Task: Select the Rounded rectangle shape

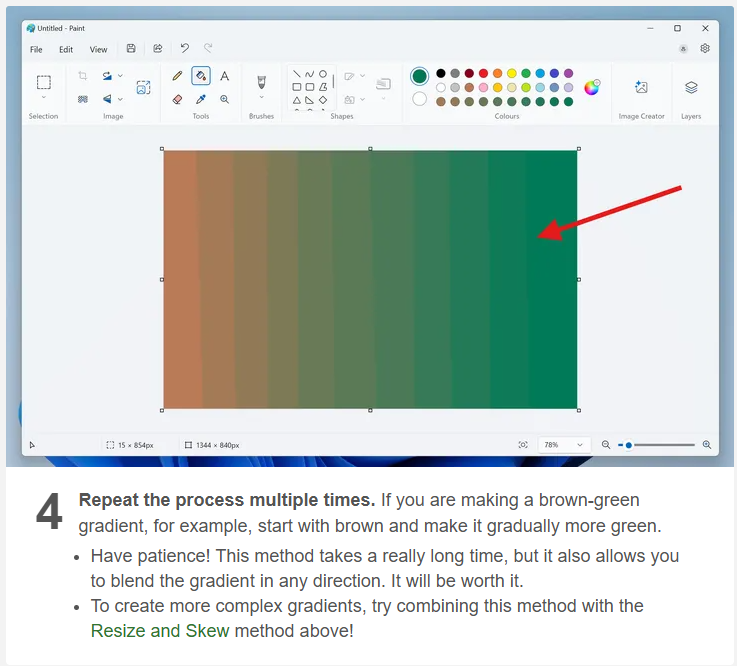Action: 309,87
